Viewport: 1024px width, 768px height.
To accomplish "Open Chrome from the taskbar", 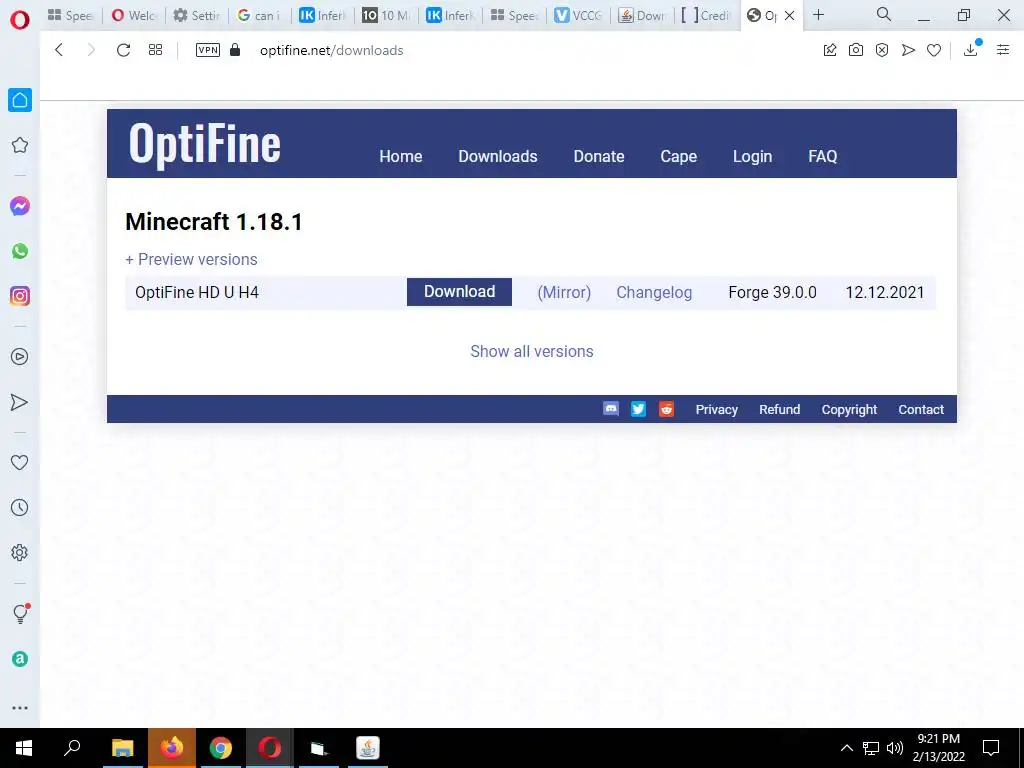I will click(x=221, y=748).
